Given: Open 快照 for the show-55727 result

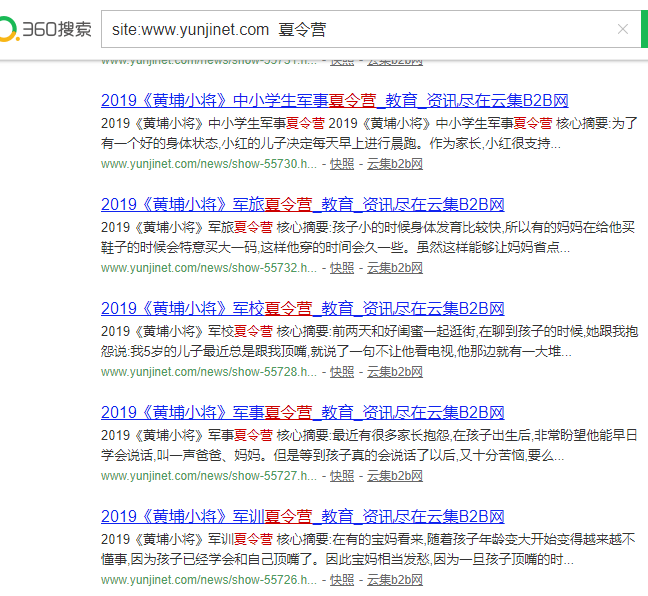Looking at the screenshot, I should pos(342,476).
